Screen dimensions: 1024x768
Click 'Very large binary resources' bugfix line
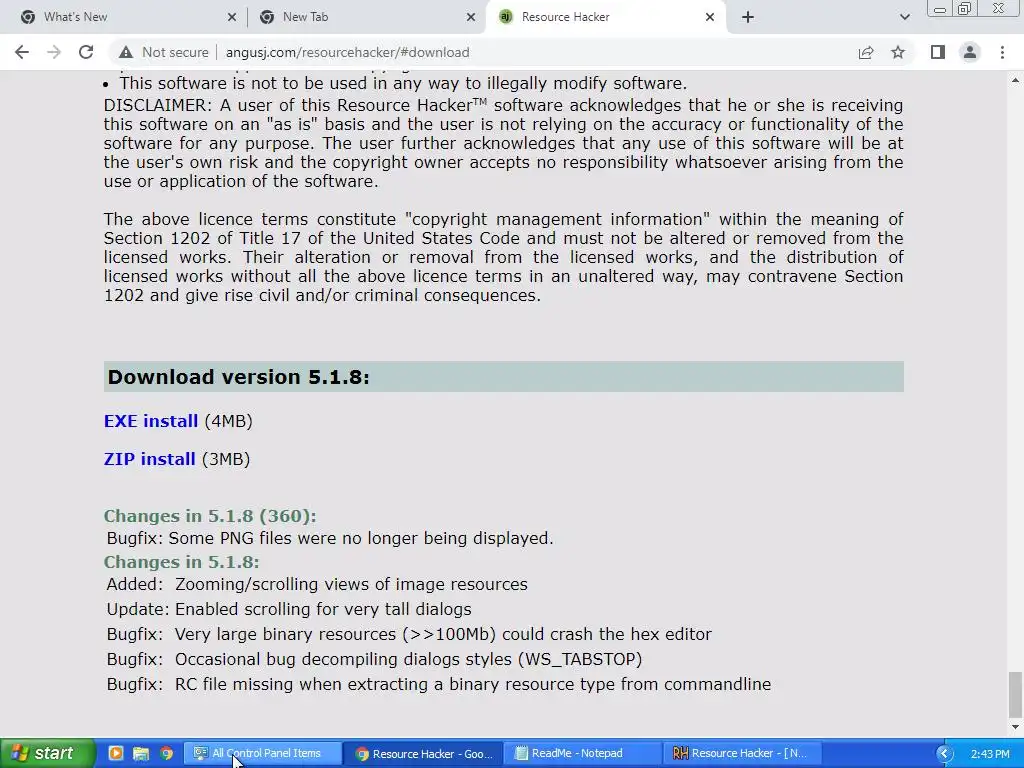tap(409, 634)
